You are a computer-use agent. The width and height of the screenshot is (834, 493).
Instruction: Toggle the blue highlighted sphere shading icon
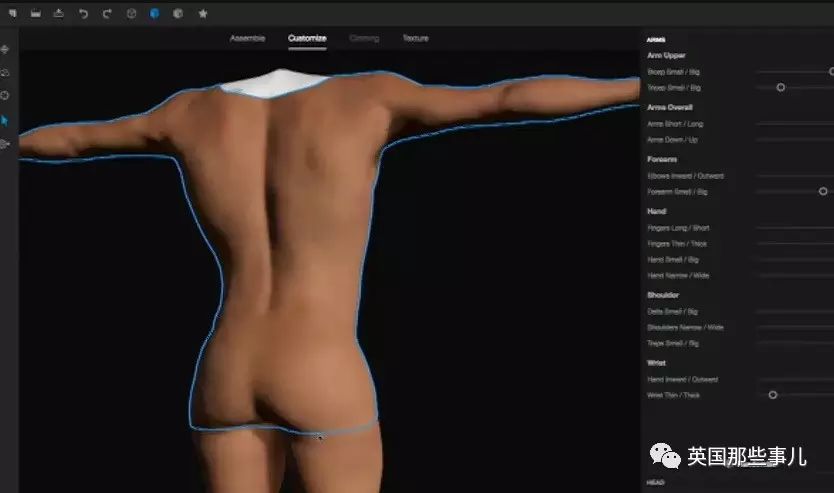(x=155, y=14)
